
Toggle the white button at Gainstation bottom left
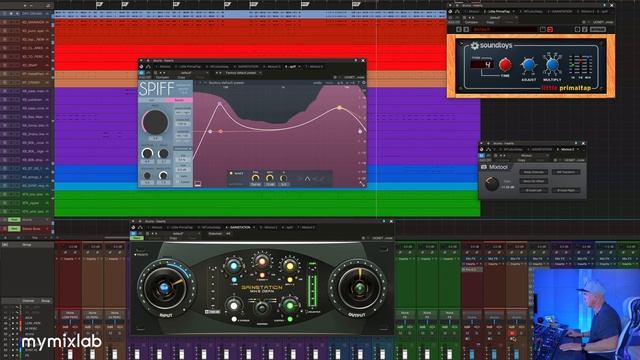tap(234, 319)
